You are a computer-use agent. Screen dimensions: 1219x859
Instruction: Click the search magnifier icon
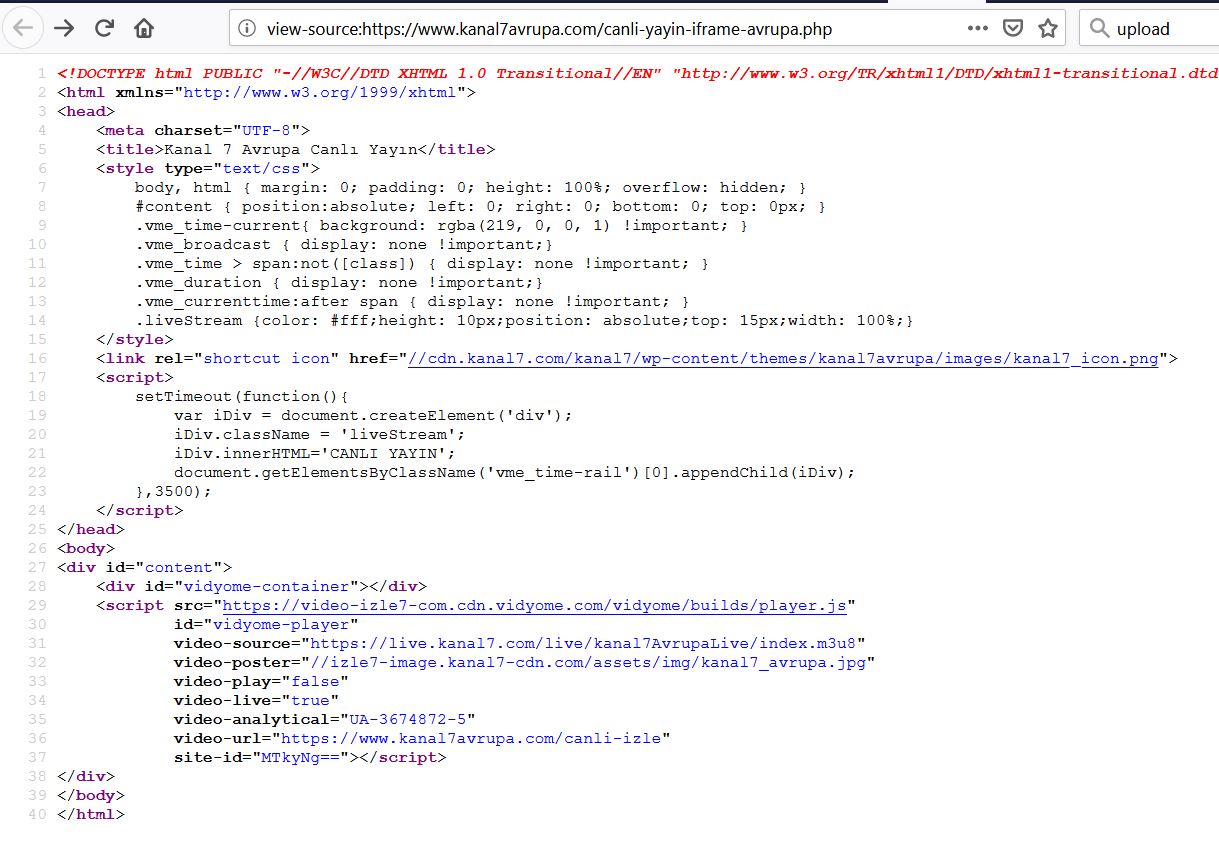(x=1098, y=29)
